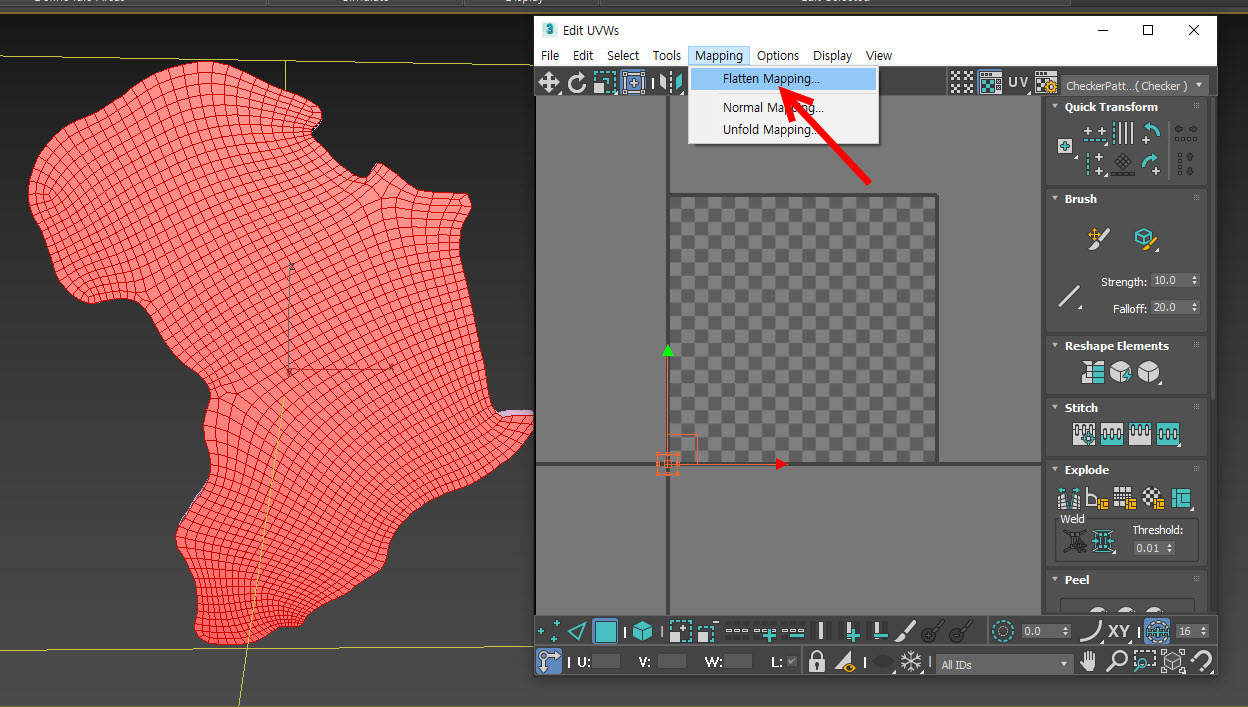This screenshot has height=707, width=1248.
Task: Open the View menu
Action: (879, 56)
